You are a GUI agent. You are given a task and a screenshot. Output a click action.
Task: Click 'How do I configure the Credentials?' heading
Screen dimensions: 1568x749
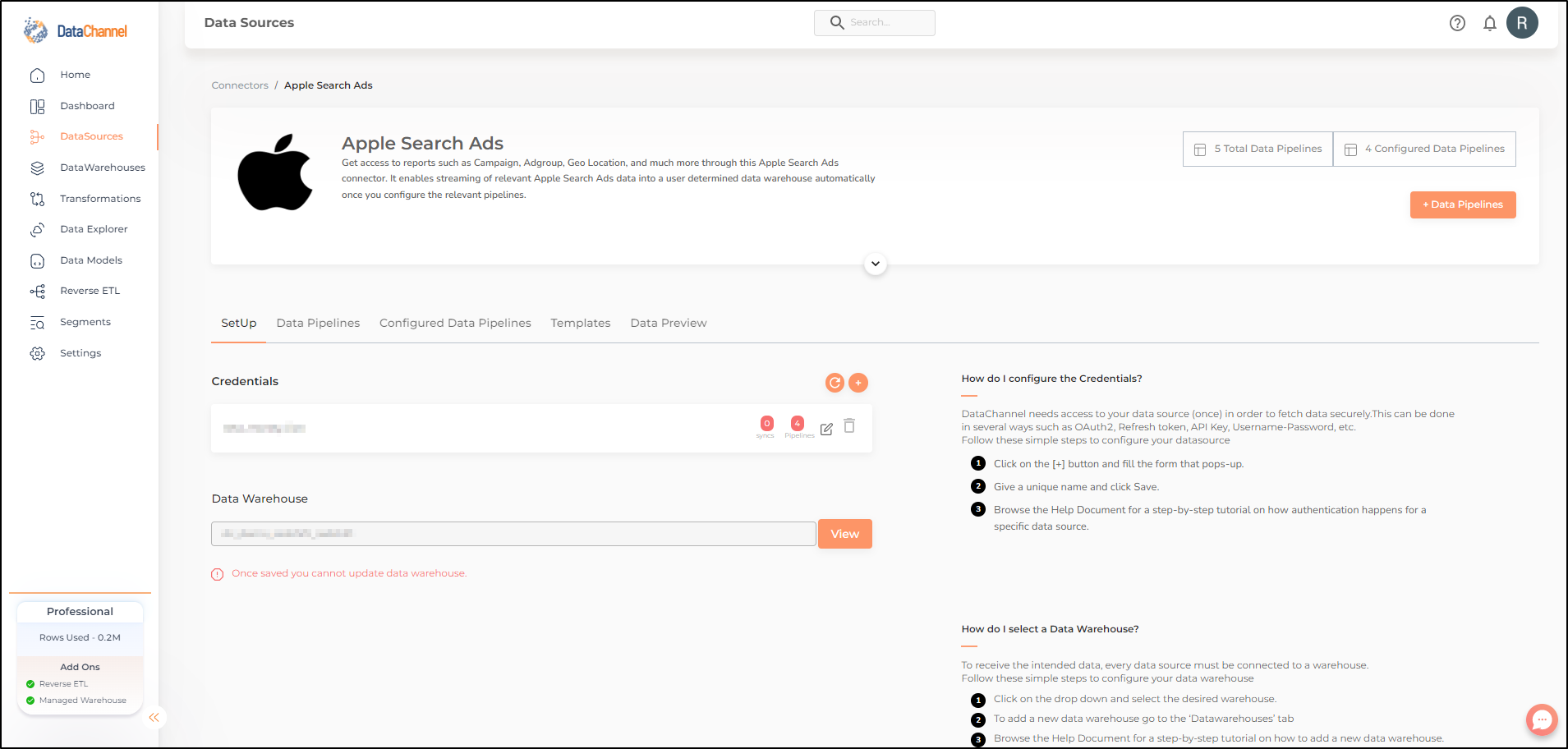[x=1051, y=379]
